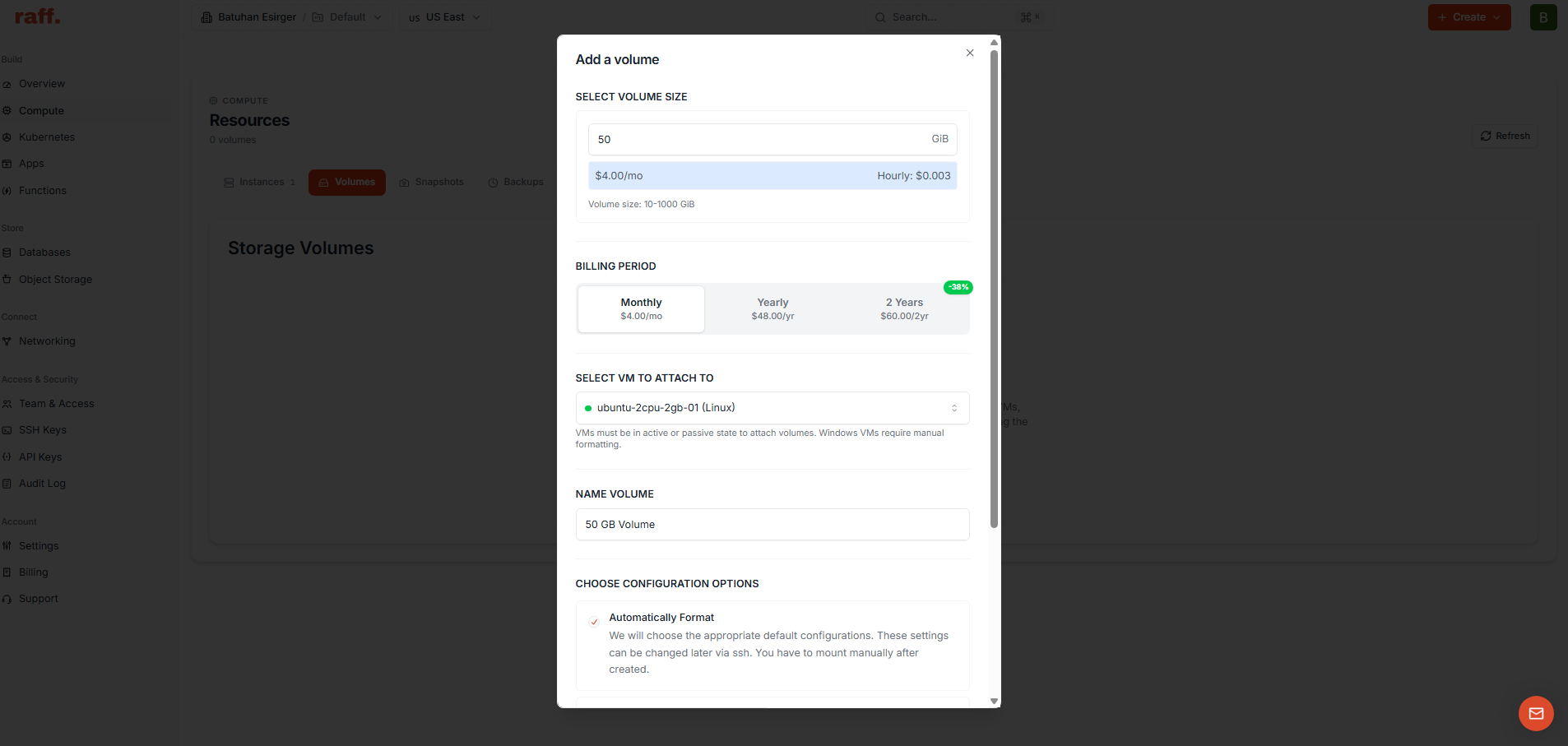Switch to the Snapshots tab
Viewport: 1568px width, 746px height.
tap(432, 183)
